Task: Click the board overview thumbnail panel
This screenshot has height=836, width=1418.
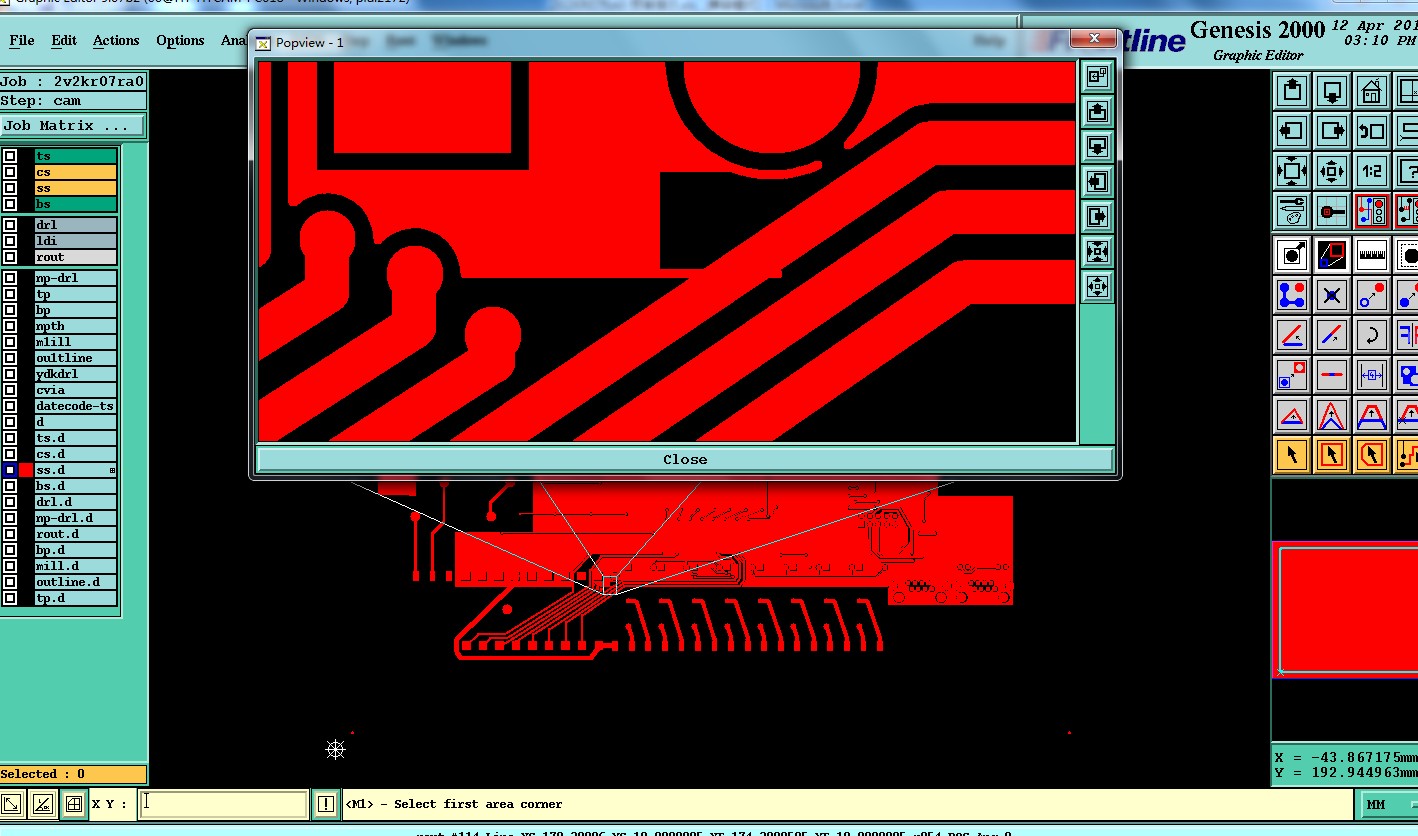Action: pyautogui.click(x=1346, y=609)
